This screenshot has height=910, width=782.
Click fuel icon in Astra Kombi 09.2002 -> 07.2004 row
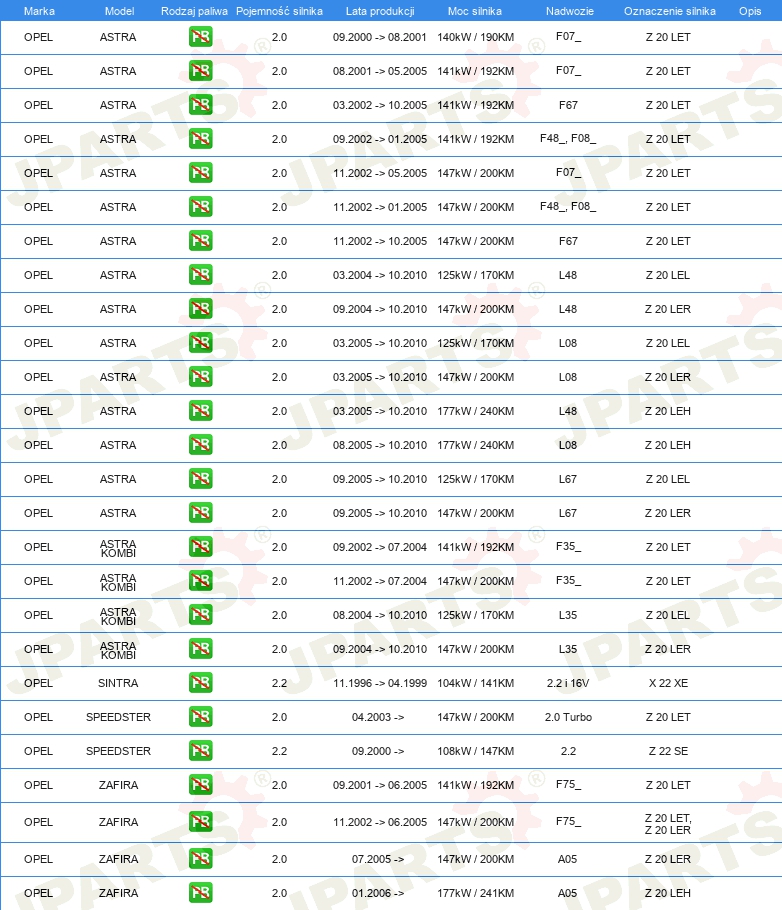200,547
